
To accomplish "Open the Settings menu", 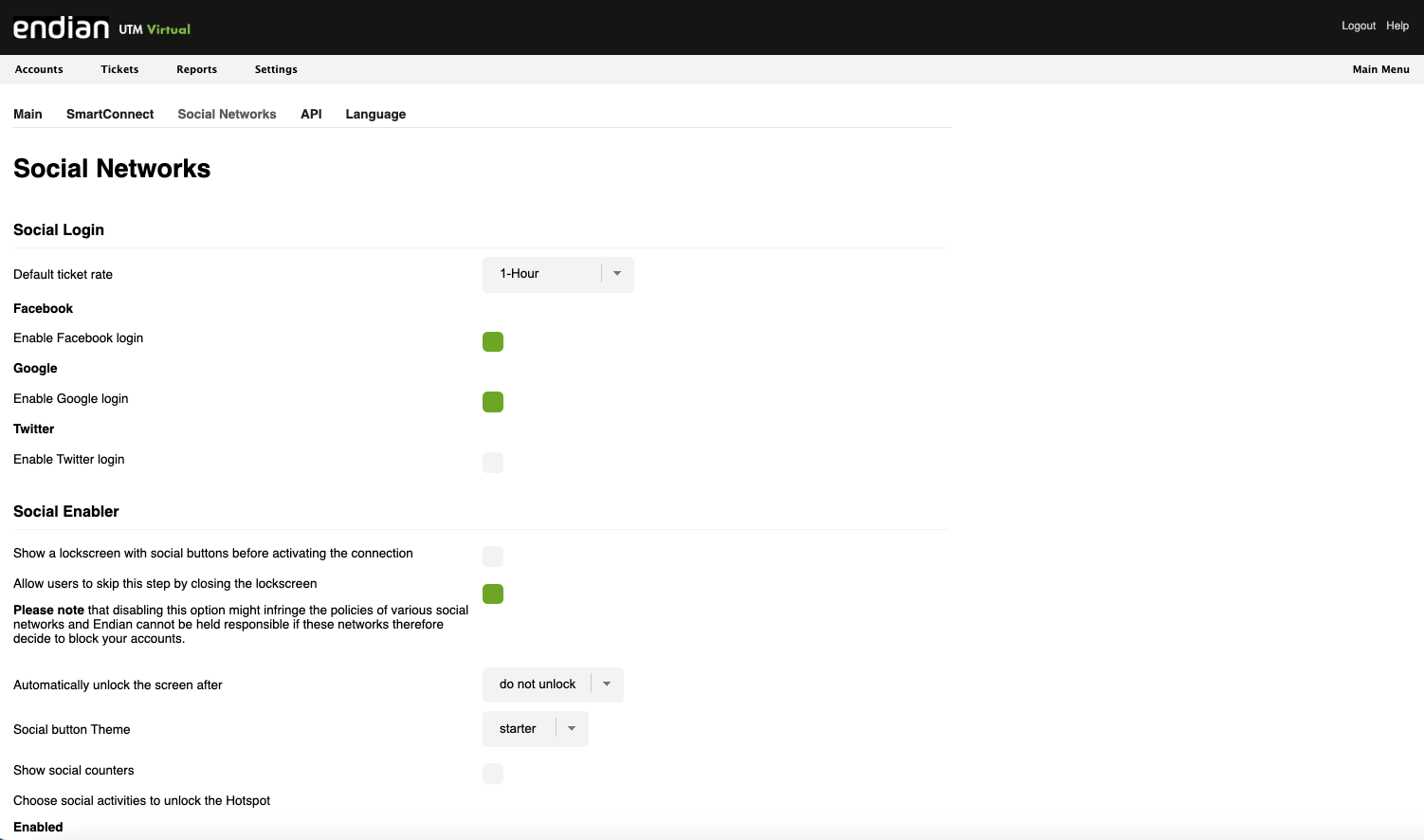I will coord(276,69).
